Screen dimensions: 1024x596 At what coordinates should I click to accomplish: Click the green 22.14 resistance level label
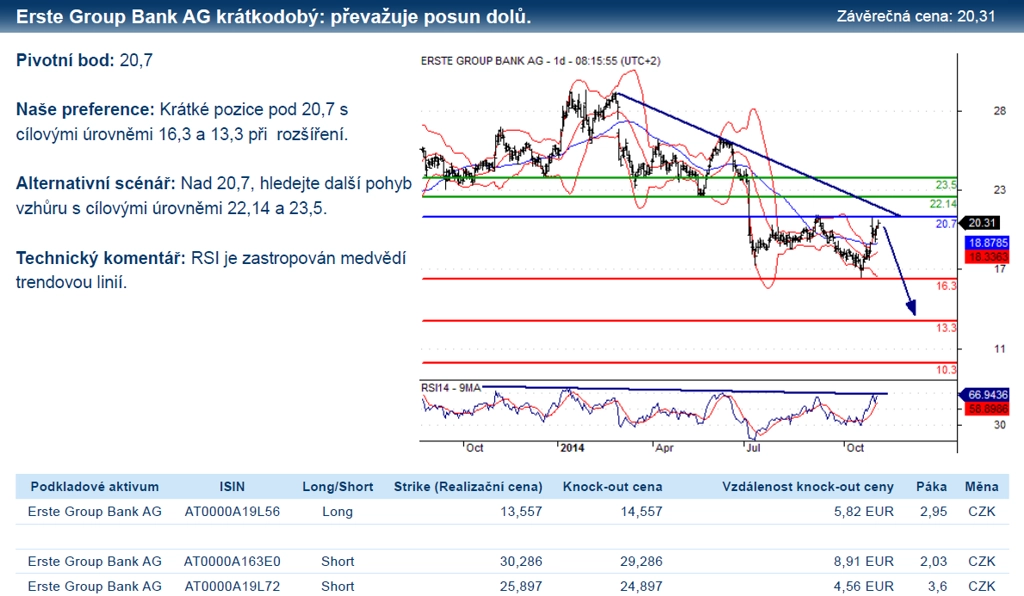tap(943, 204)
